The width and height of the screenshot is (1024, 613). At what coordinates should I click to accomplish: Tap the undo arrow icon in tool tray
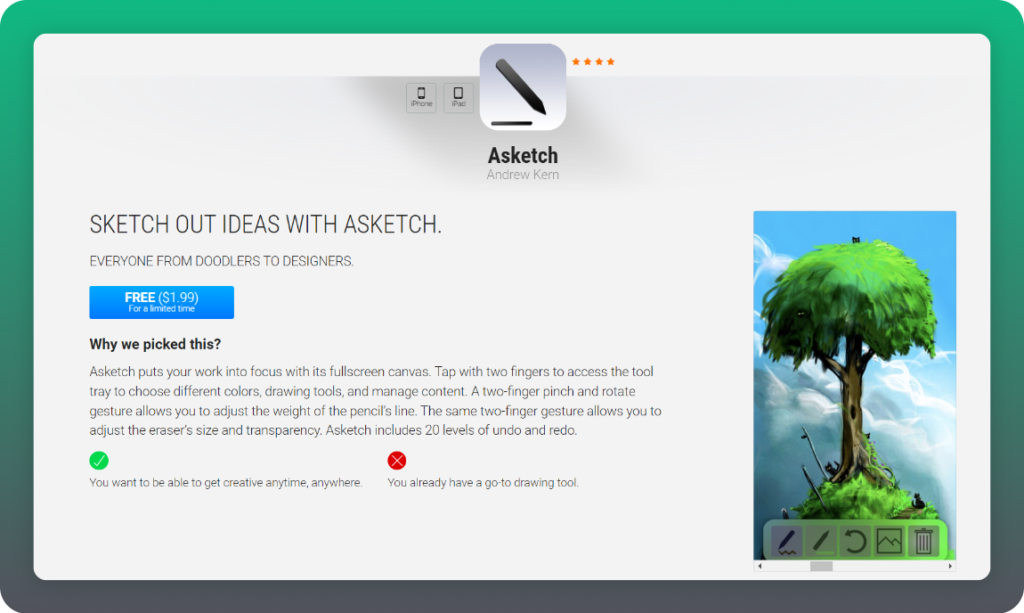[x=855, y=541]
